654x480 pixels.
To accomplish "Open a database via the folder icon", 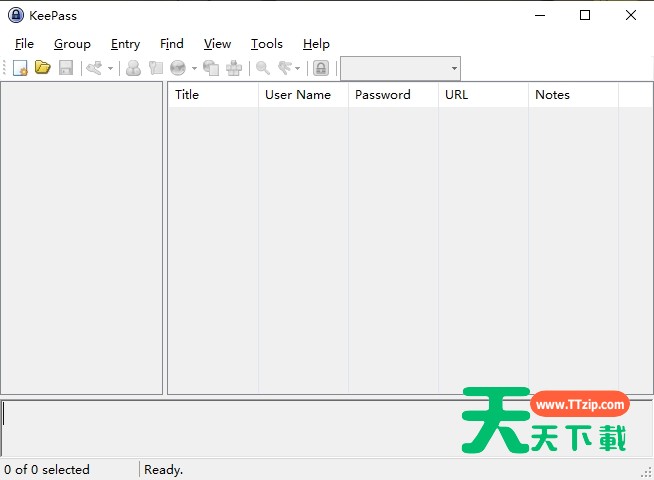I will [x=43, y=68].
